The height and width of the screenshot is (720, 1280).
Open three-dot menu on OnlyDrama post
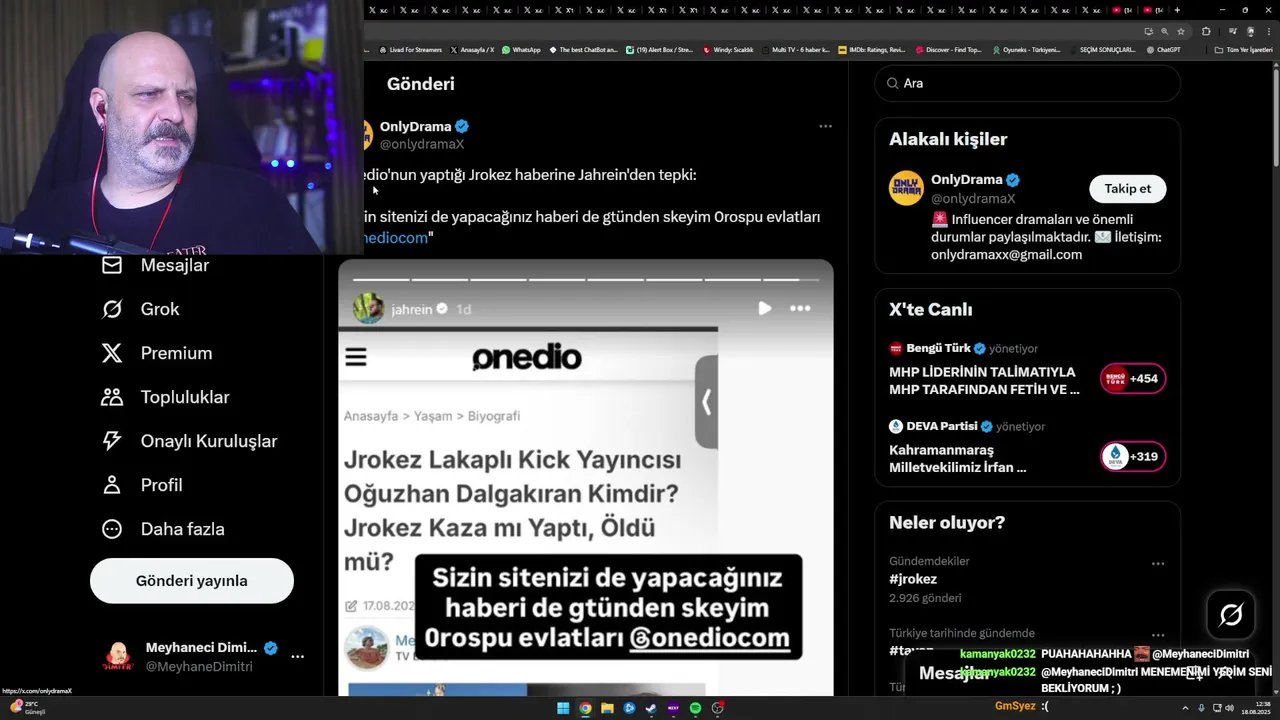825,126
